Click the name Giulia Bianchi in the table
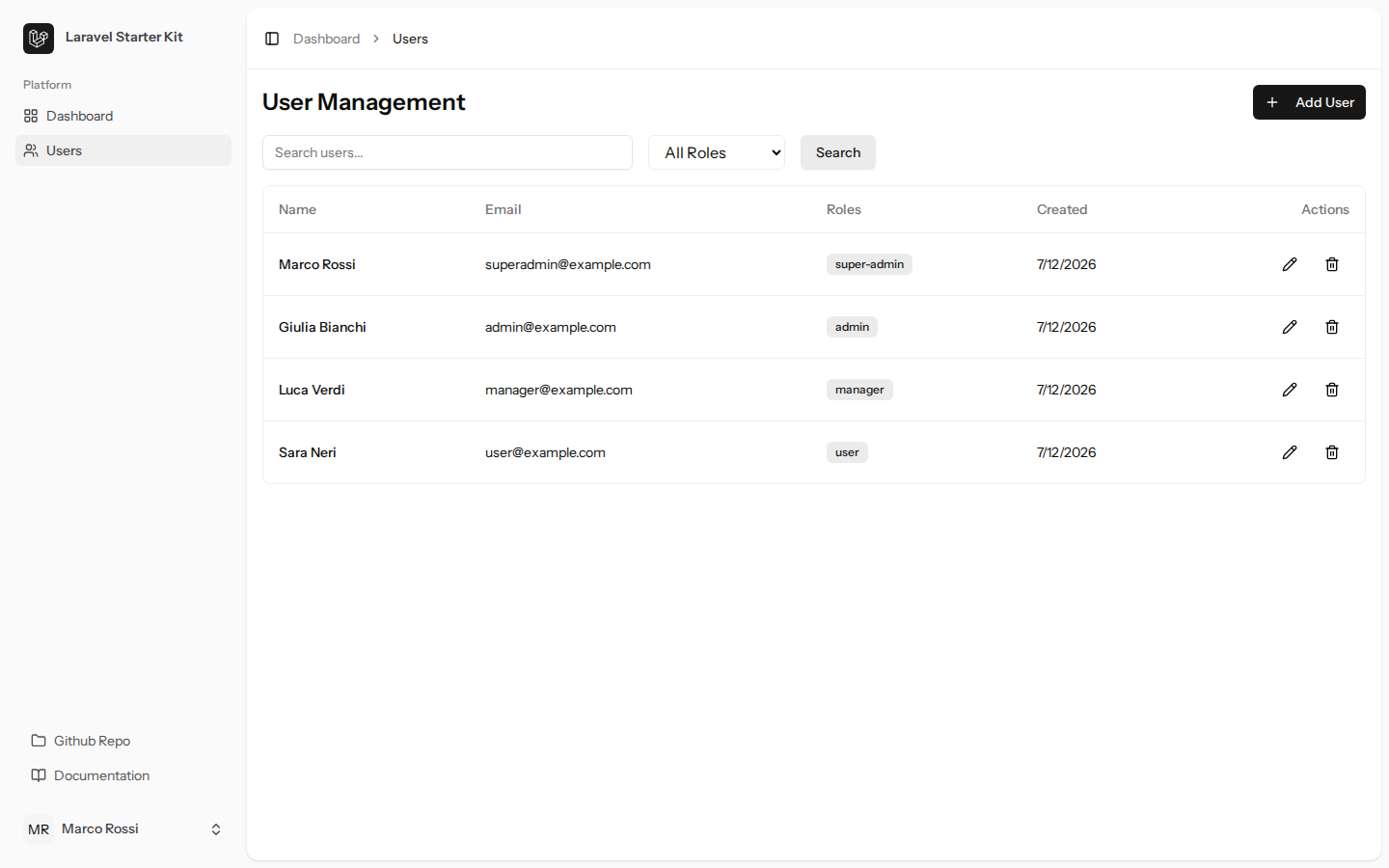Viewport: 1389px width, 868px height. pyautogui.click(x=322, y=327)
